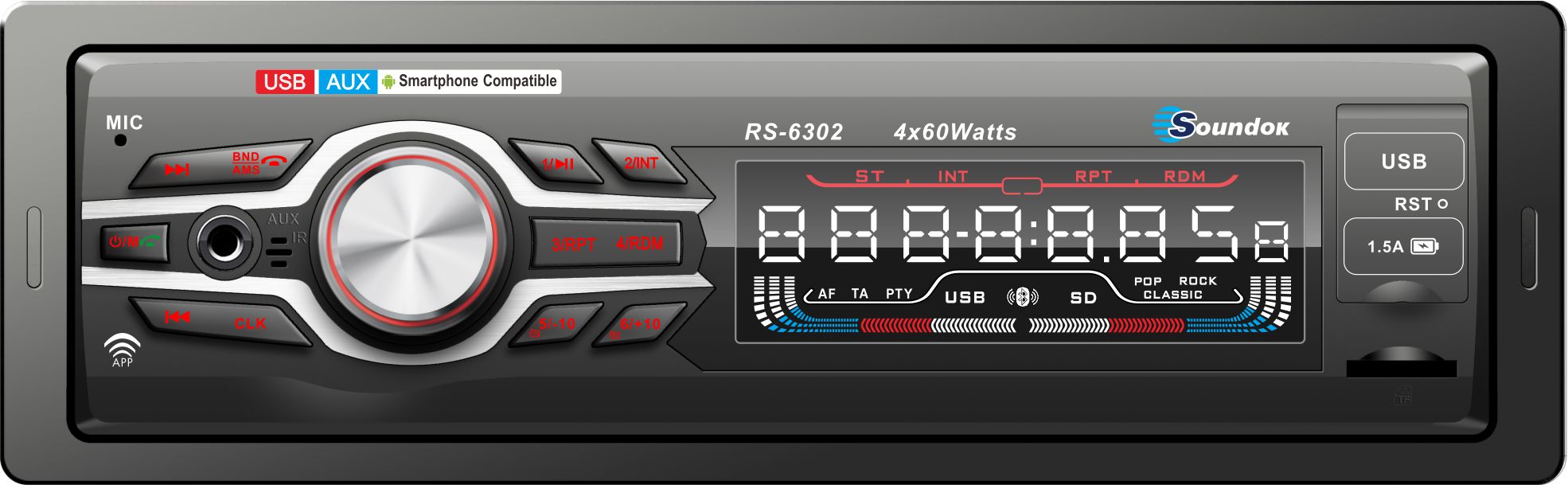Click the Bluetooth icon on the display
The height and width of the screenshot is (485, 1568).
(1022, 297)
